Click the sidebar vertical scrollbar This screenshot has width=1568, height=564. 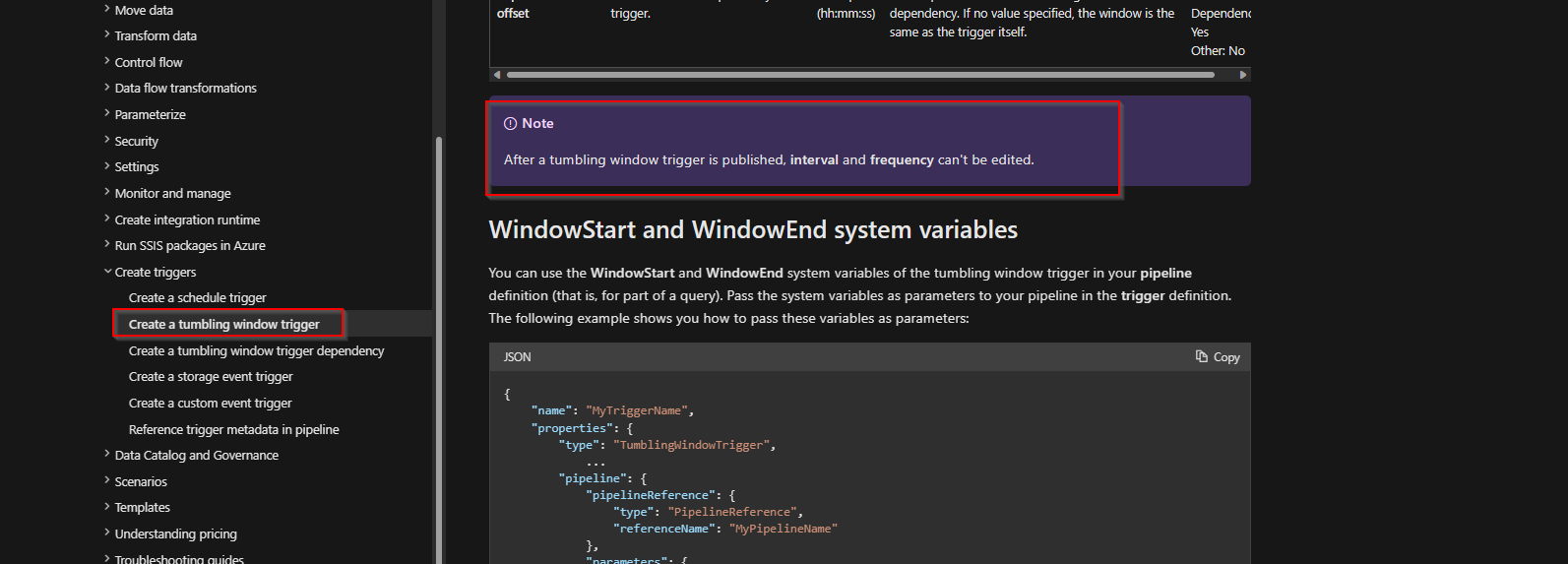438,349
